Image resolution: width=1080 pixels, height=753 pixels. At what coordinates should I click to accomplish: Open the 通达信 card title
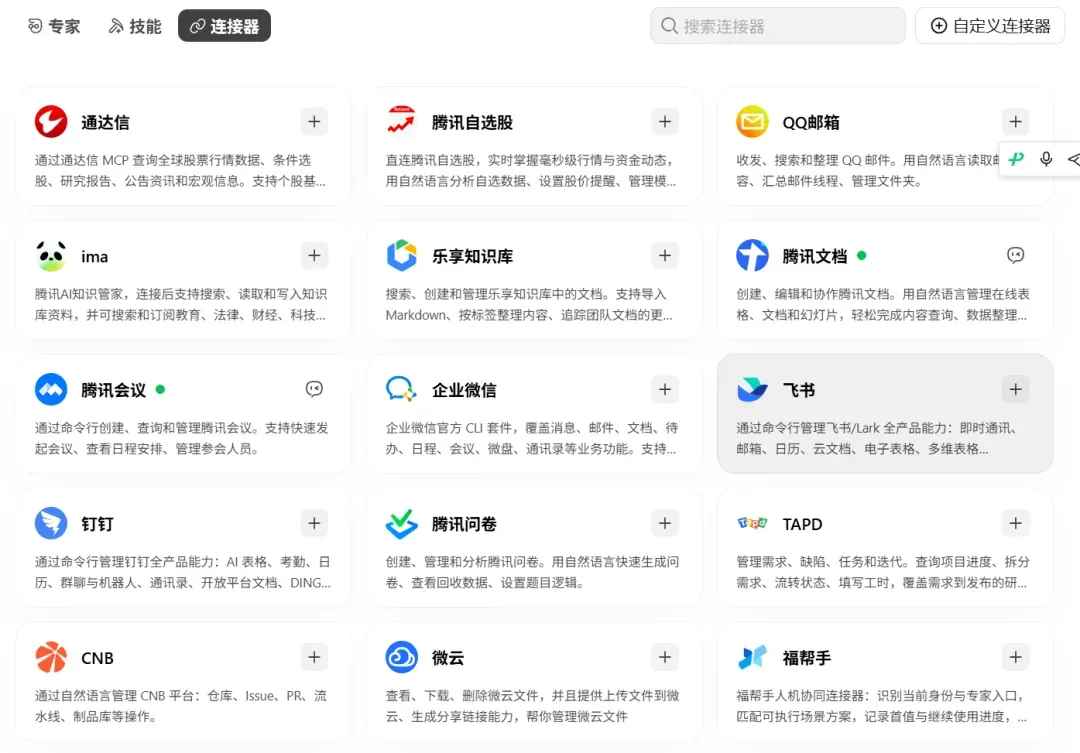pos(105,123)
